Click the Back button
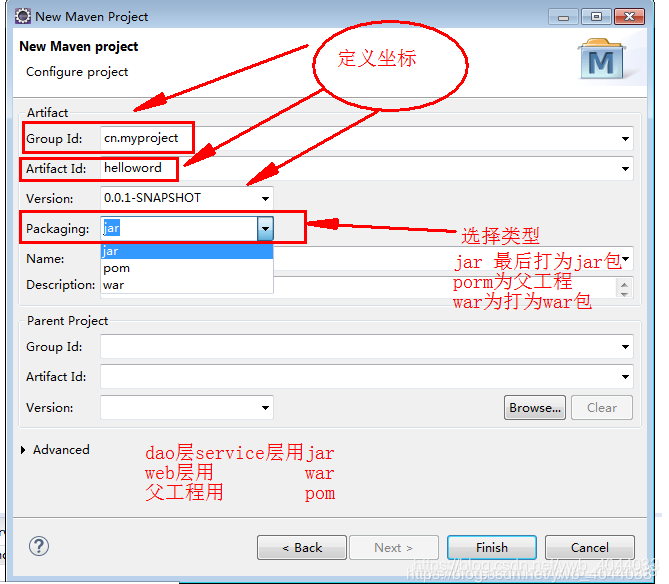Image resolution: width=669 pixels, height=584 pixels. (x=302, y=547)
